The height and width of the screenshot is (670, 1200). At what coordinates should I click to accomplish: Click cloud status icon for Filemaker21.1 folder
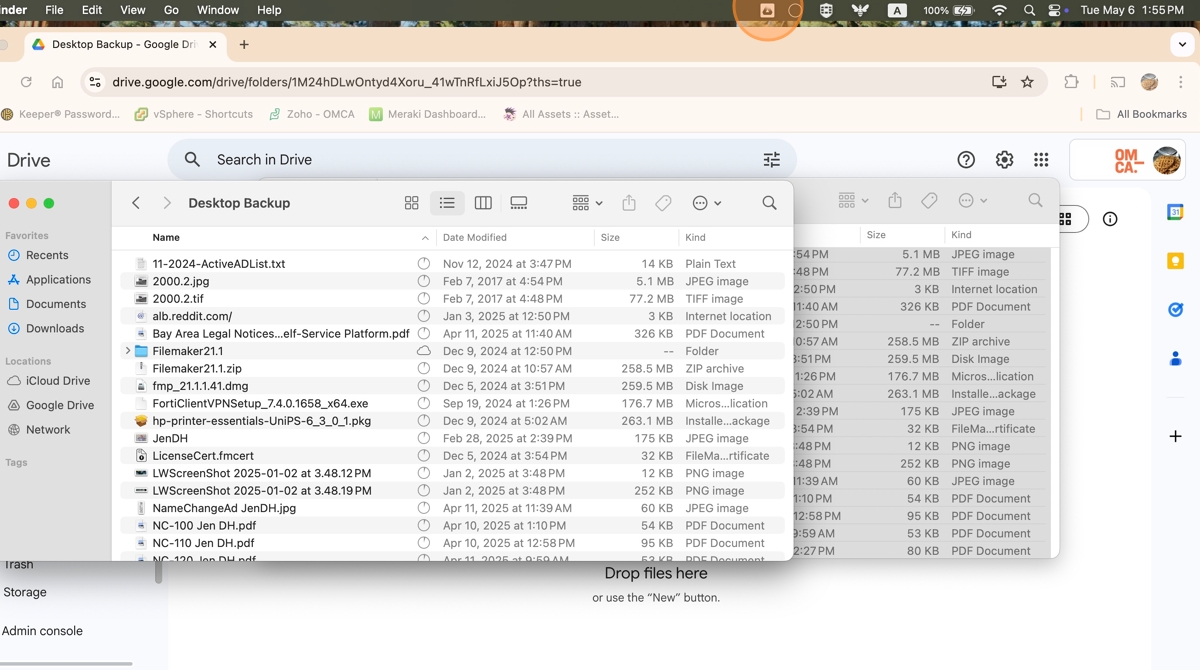coord(424,351)
